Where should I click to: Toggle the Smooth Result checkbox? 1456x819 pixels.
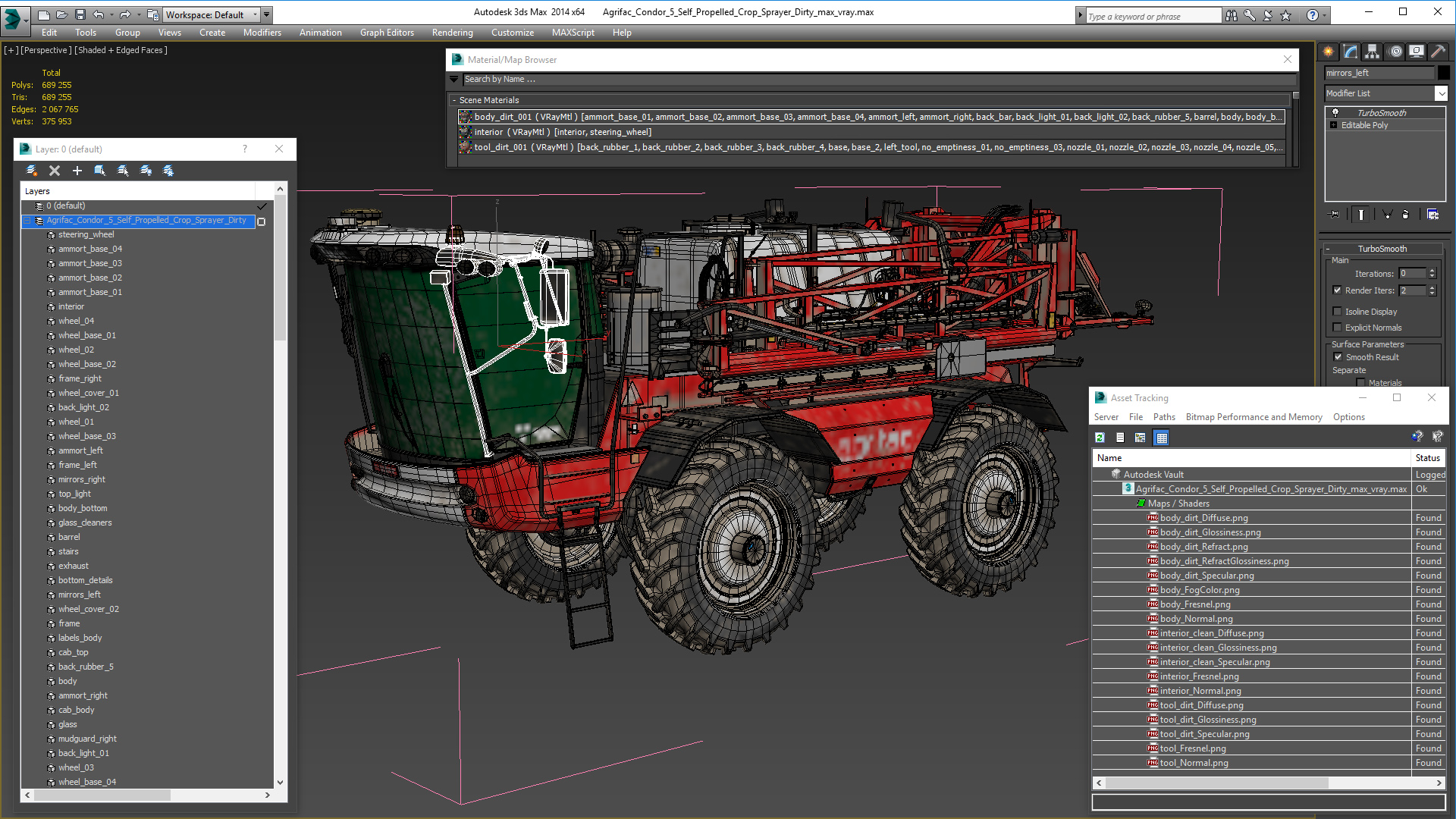[x=1338, y=357]
